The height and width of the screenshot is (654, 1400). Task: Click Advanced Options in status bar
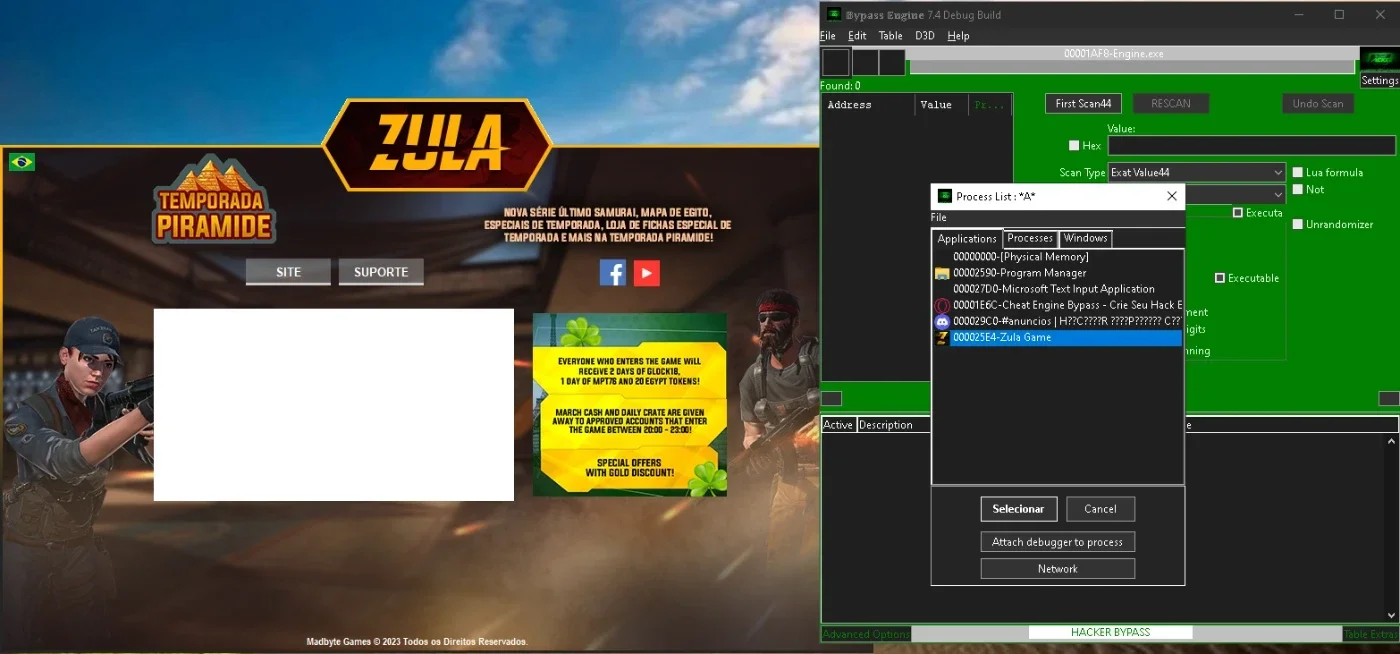[866, 634]
